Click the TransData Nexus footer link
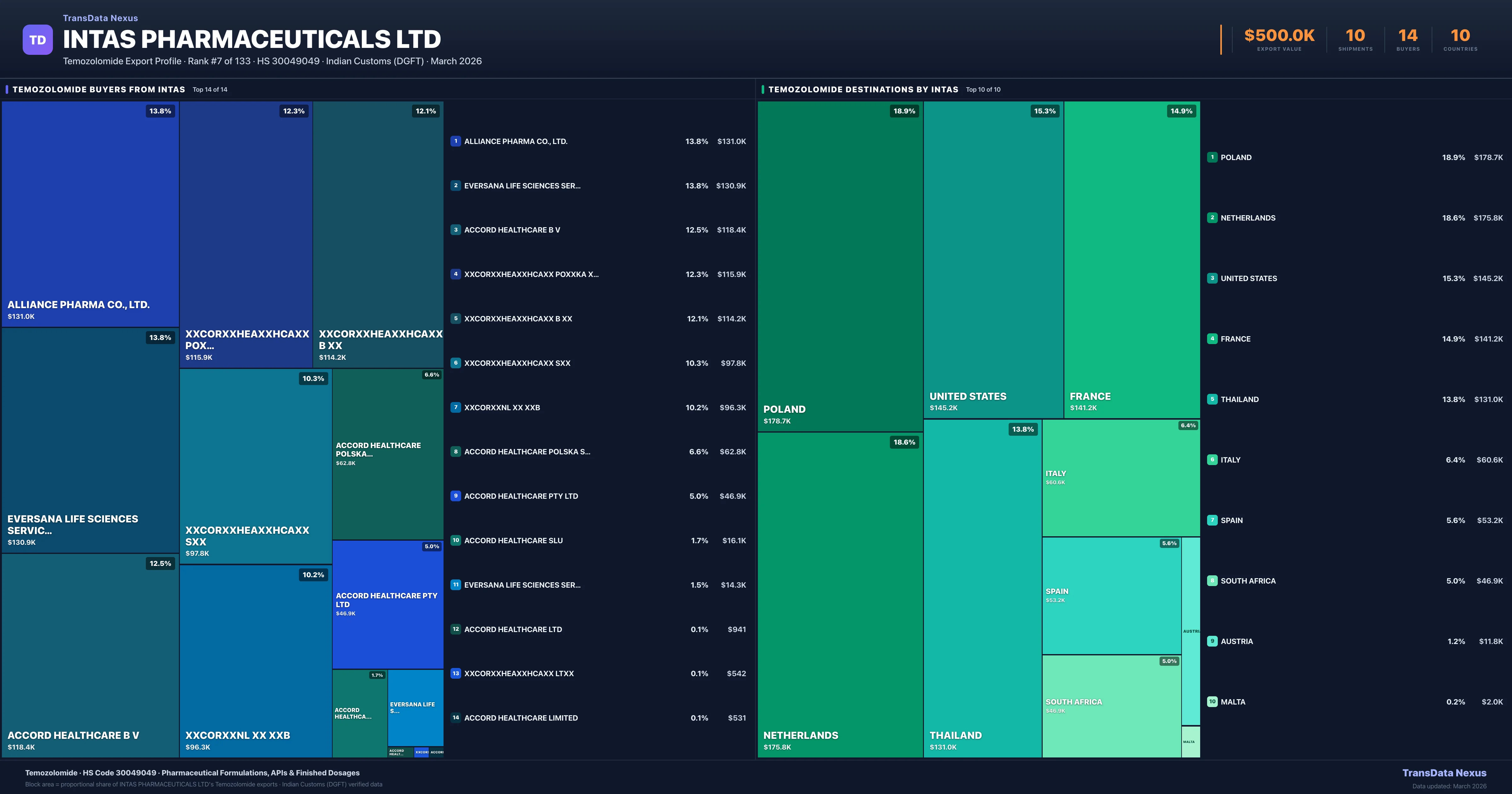Screen dimensions: 1512x794 point(1444,773)
